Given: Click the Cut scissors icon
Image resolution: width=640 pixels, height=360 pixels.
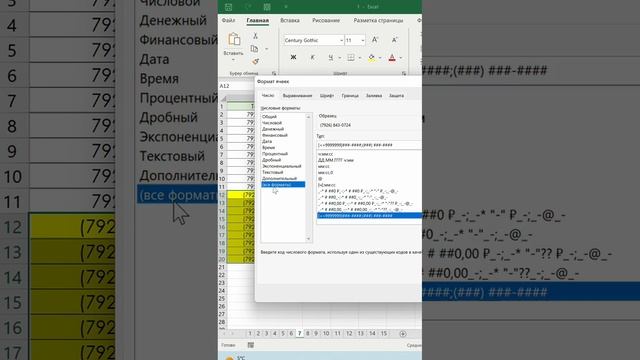Looking at the screenshot, I should (255, 36).
